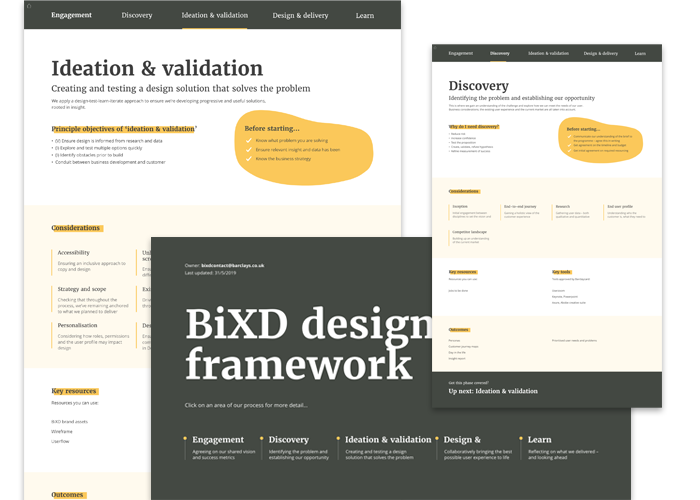This screenshot has width=700, height=500.
Task: Click 'Considerations' heading on Ideation page
Action: tap(76, 228)
